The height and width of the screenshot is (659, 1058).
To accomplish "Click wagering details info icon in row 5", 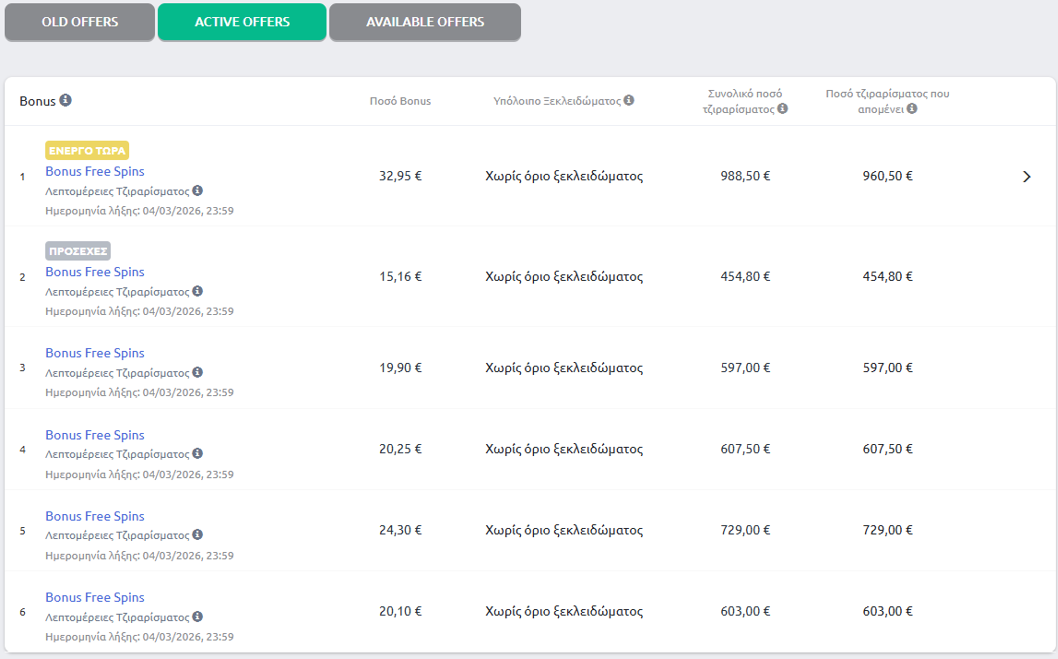I will coord(197,536).
